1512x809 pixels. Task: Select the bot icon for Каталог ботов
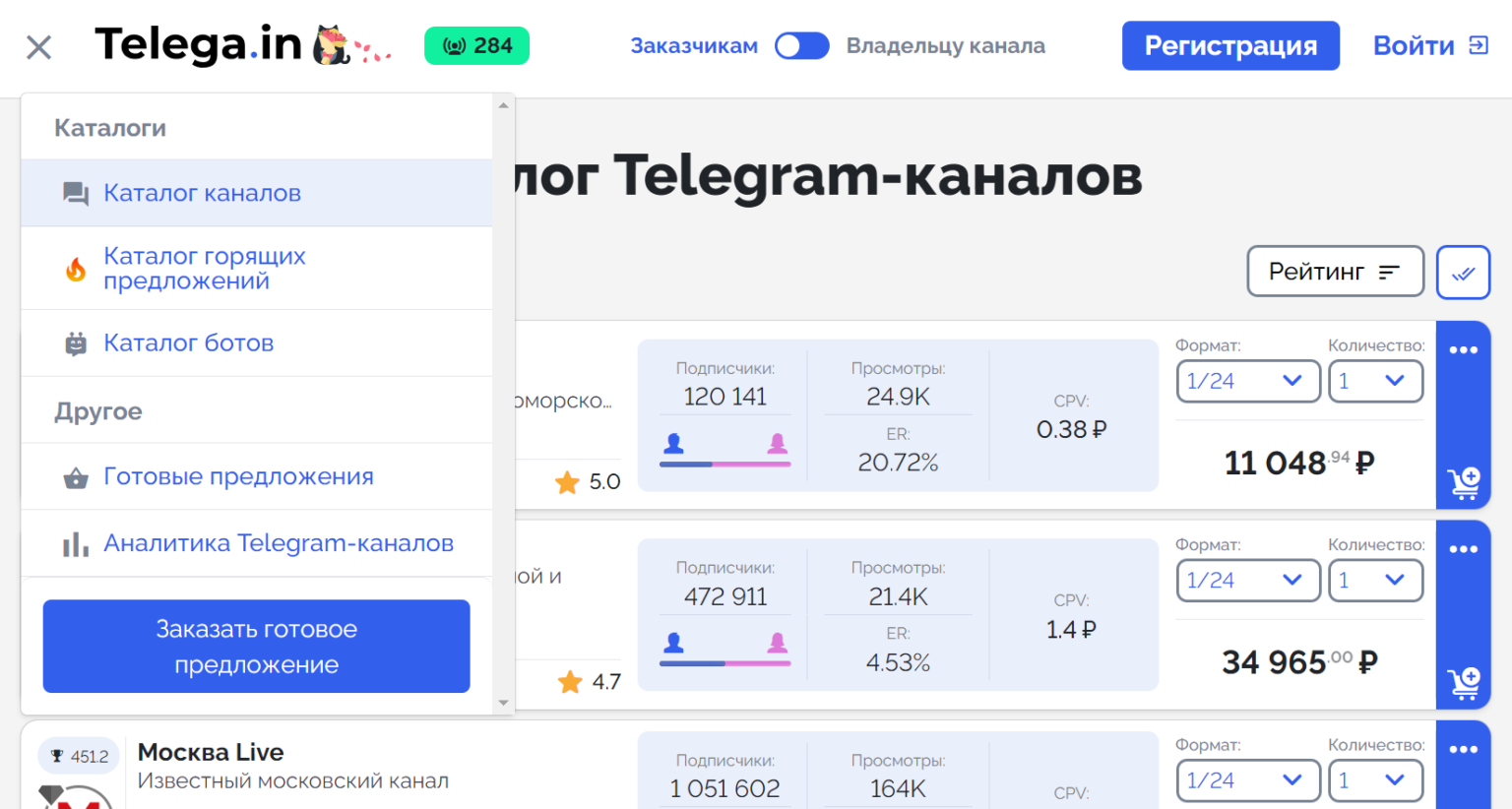[x=75, y=342]
